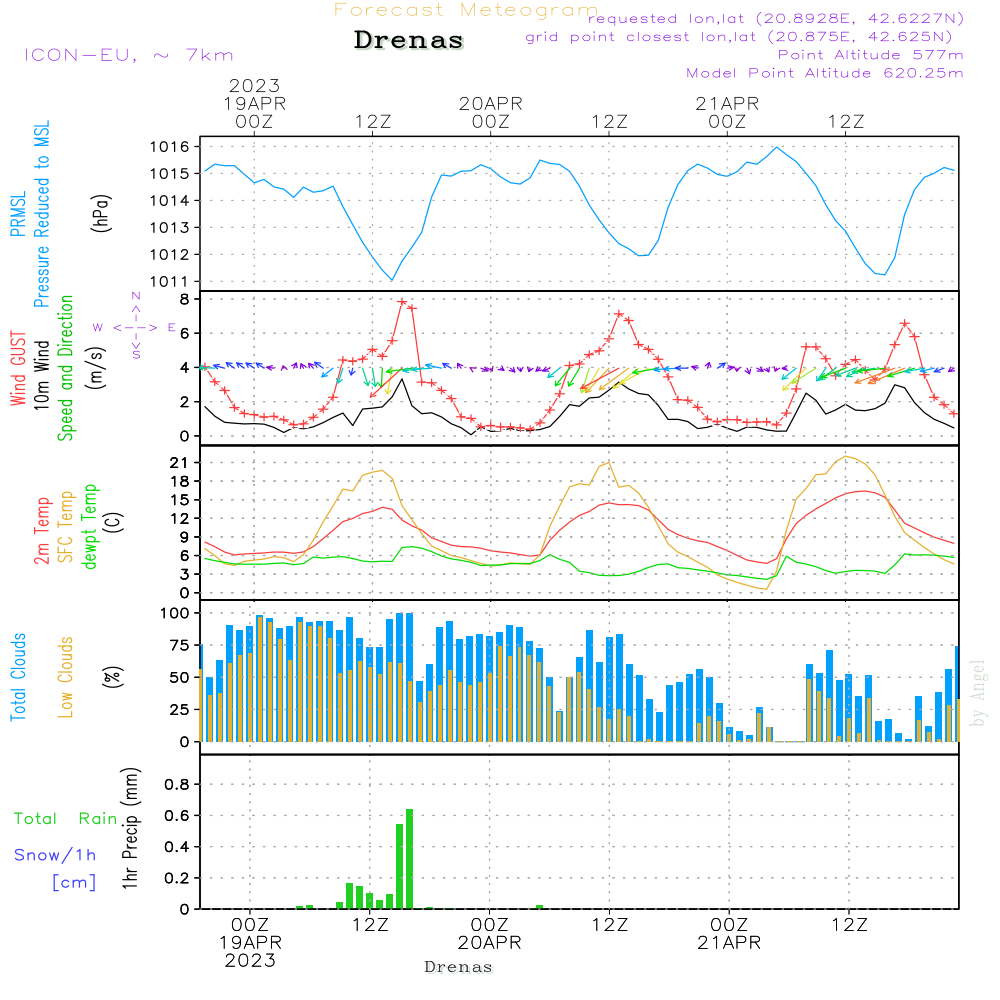Click the '00Z 20APR' bottom axis label
This screenshot has width=1000, height=1000.
pos(489,934)
